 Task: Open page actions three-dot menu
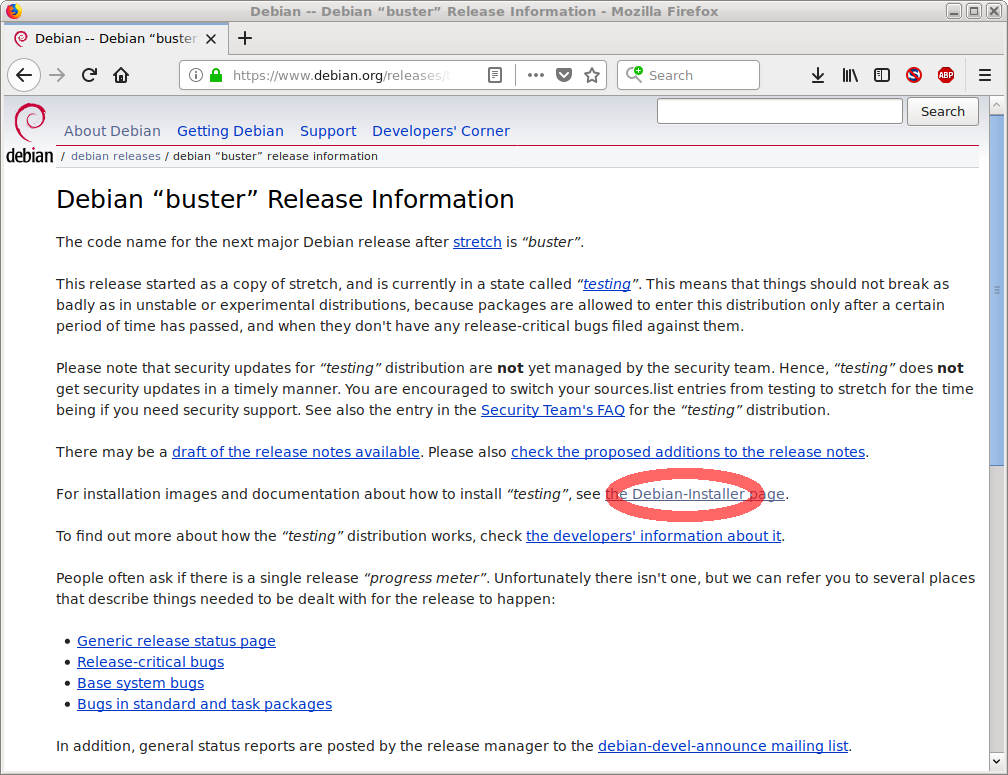[536, 75]
